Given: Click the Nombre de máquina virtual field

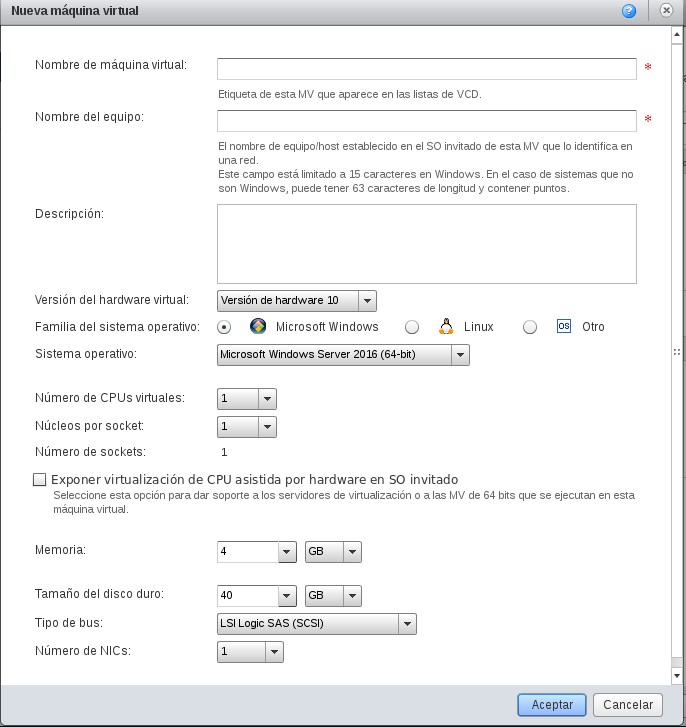Looking at the screenshot, I should click(427, 68).
